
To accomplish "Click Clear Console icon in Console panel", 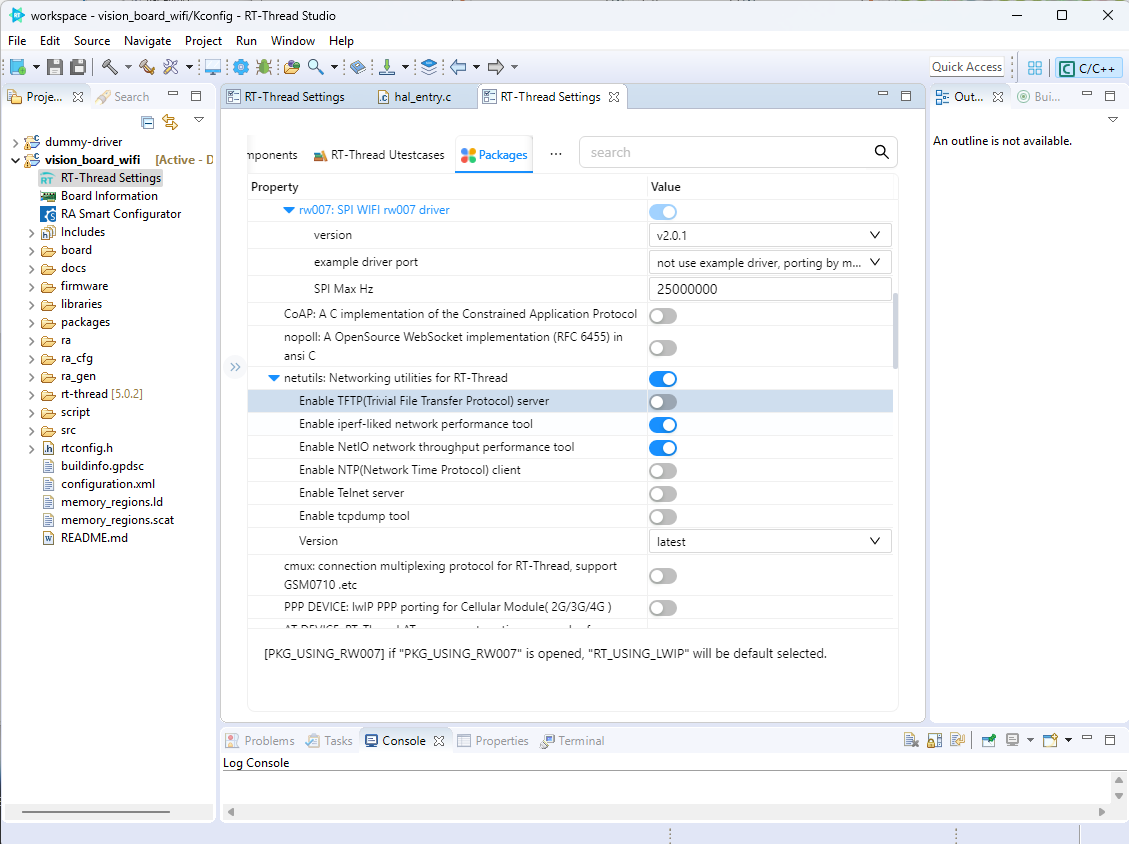I will [911, 741].
